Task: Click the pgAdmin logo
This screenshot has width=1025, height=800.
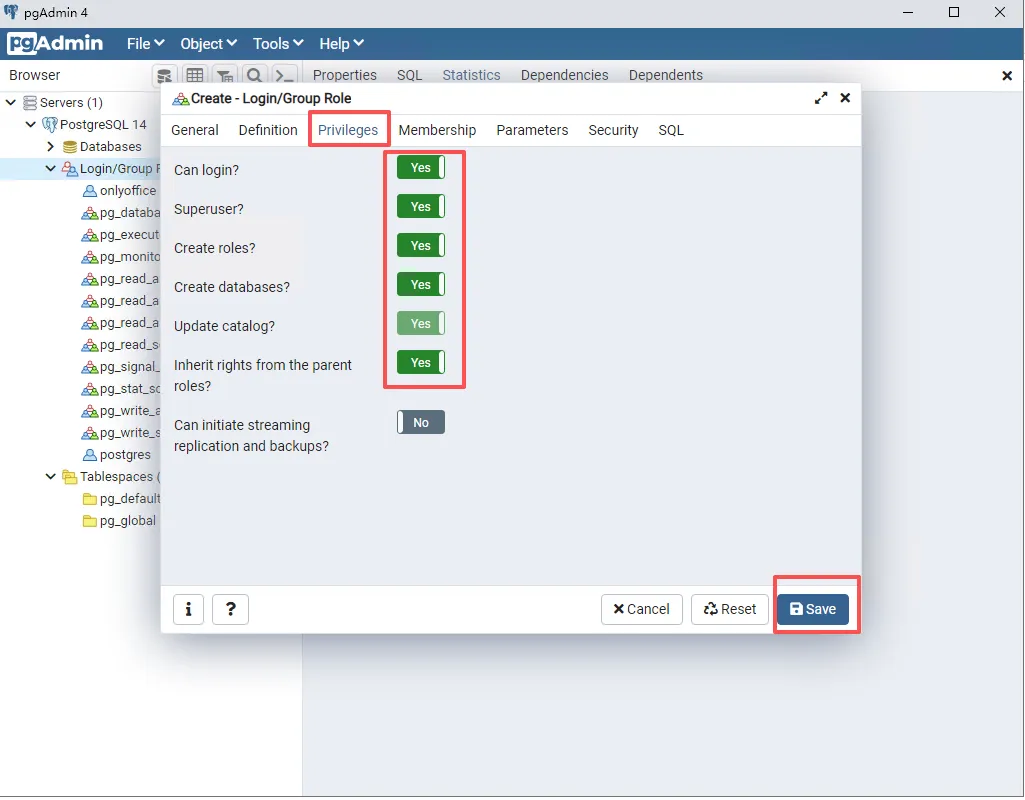Action: [56, 43]
